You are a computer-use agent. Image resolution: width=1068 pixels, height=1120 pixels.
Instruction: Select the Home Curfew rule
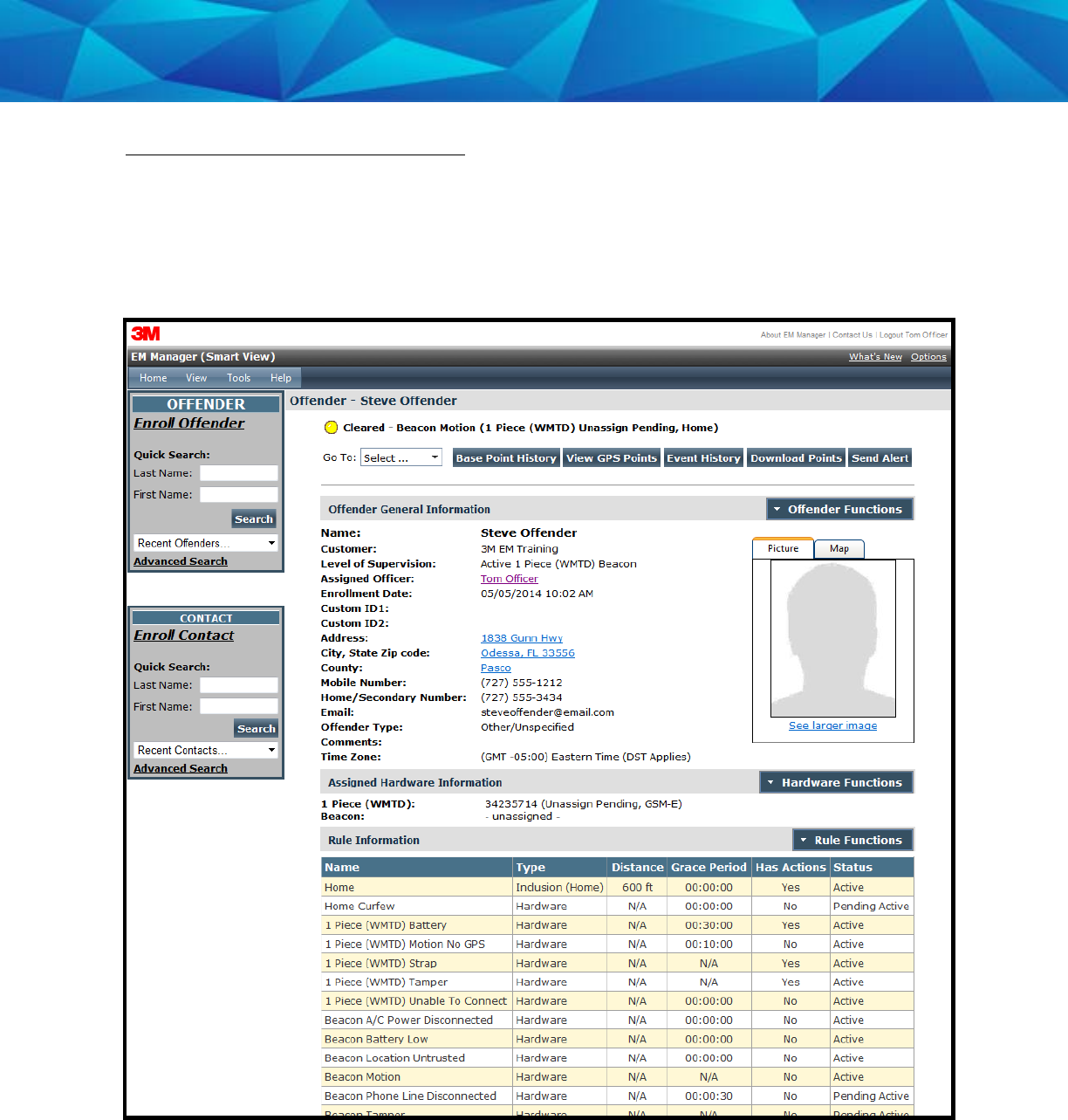(x=359, y=906)
